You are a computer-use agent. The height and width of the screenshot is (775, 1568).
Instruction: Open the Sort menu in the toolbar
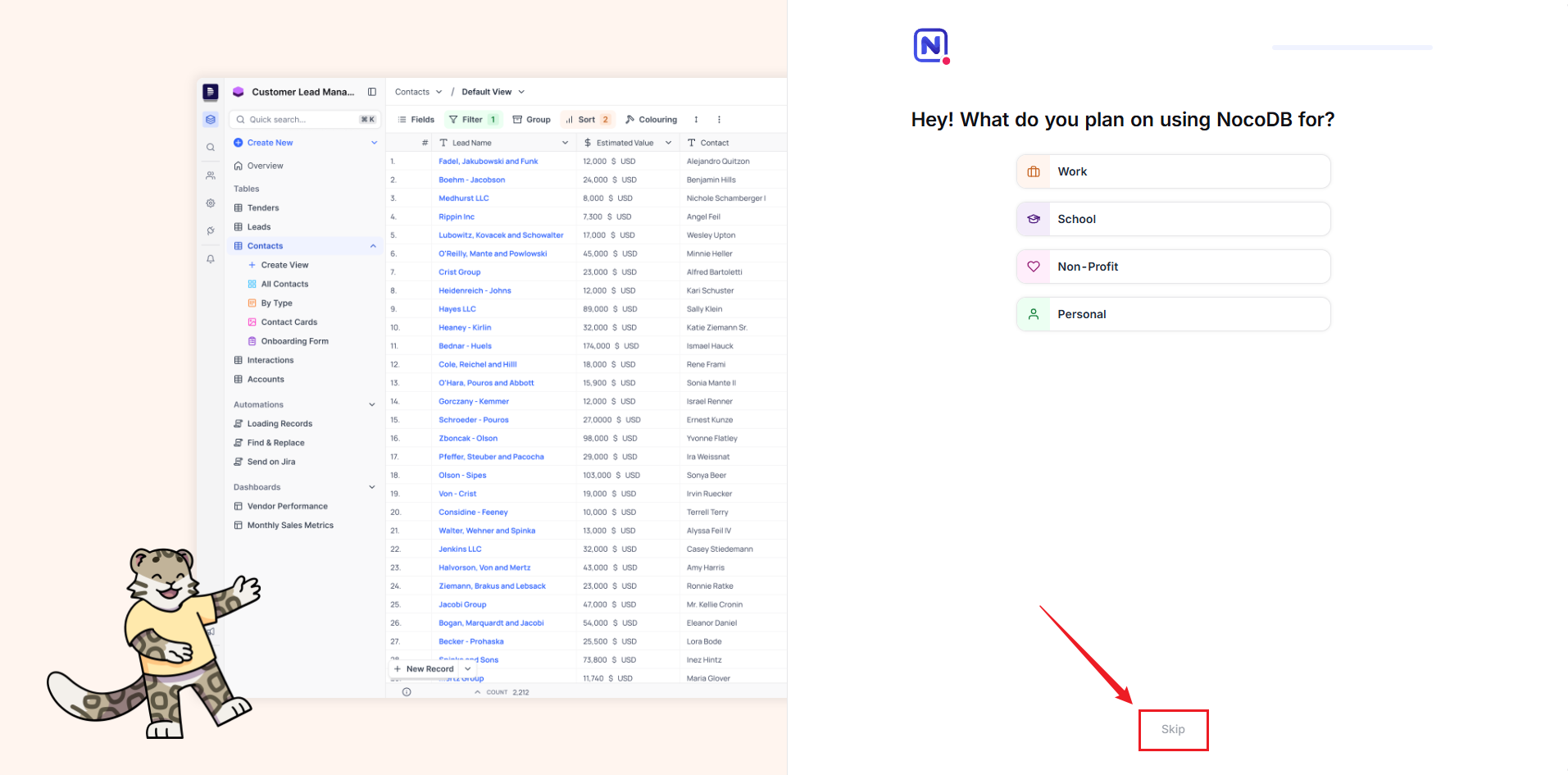coord(587,120)
